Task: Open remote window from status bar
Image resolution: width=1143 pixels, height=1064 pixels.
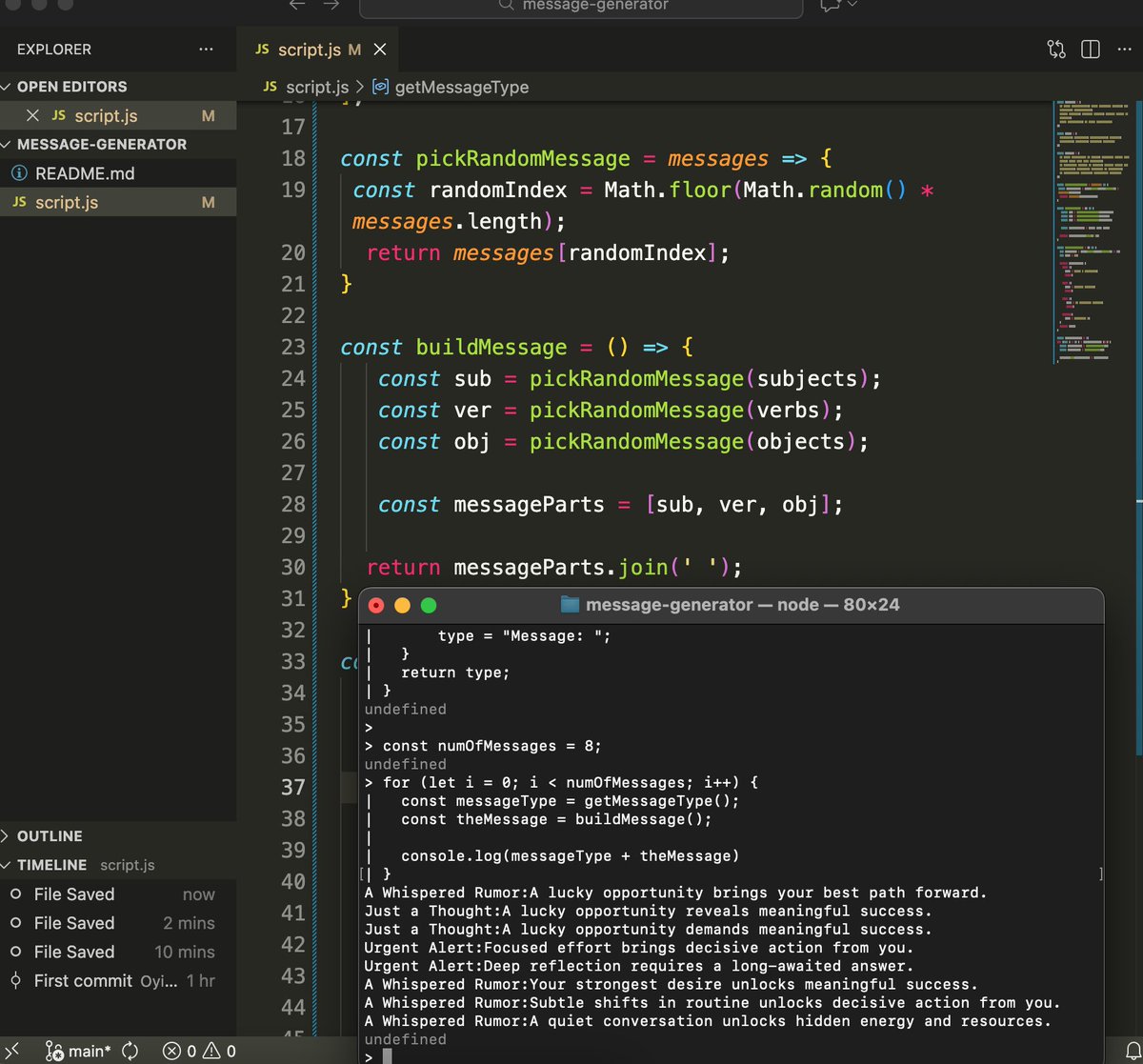Action: point(13,1051)
